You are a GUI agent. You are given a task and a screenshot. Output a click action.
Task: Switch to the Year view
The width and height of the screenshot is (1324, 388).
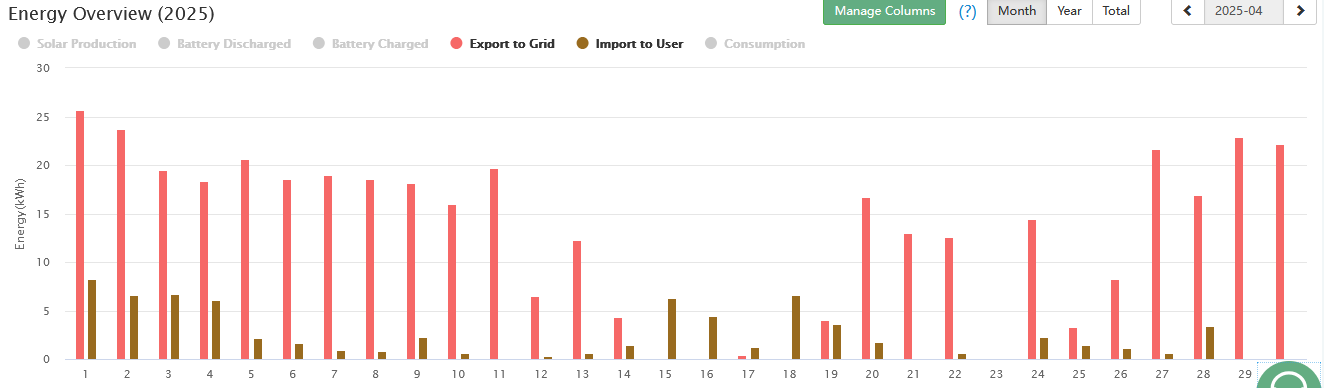1069,11
